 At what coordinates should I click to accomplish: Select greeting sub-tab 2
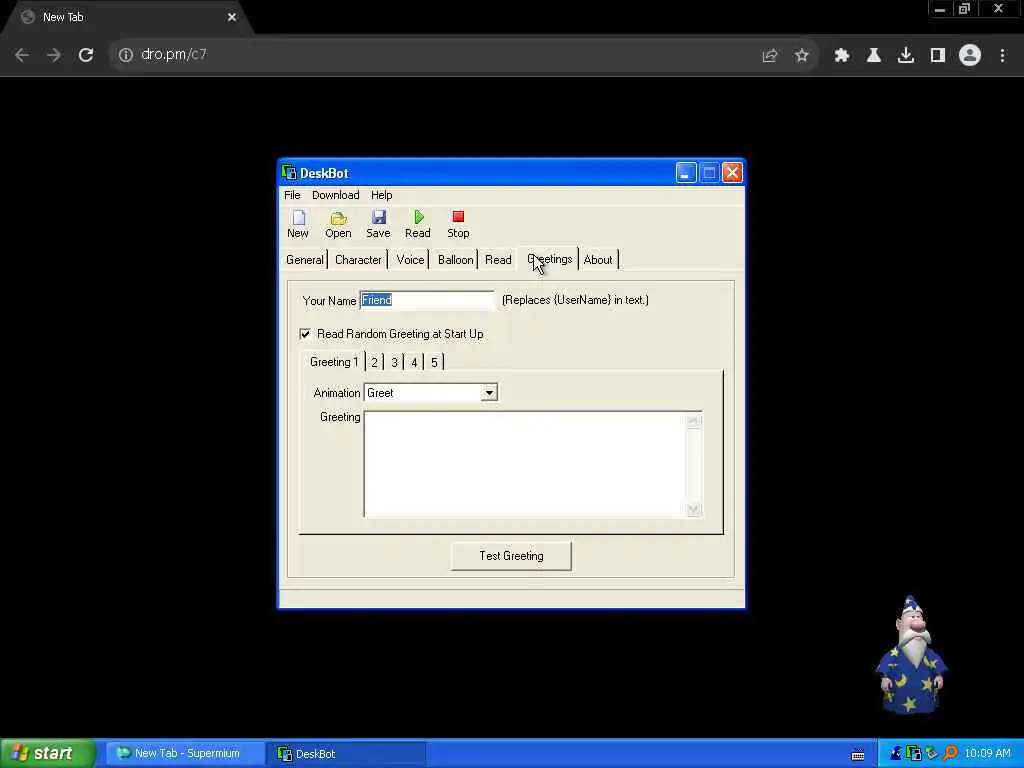click(375, 362)
